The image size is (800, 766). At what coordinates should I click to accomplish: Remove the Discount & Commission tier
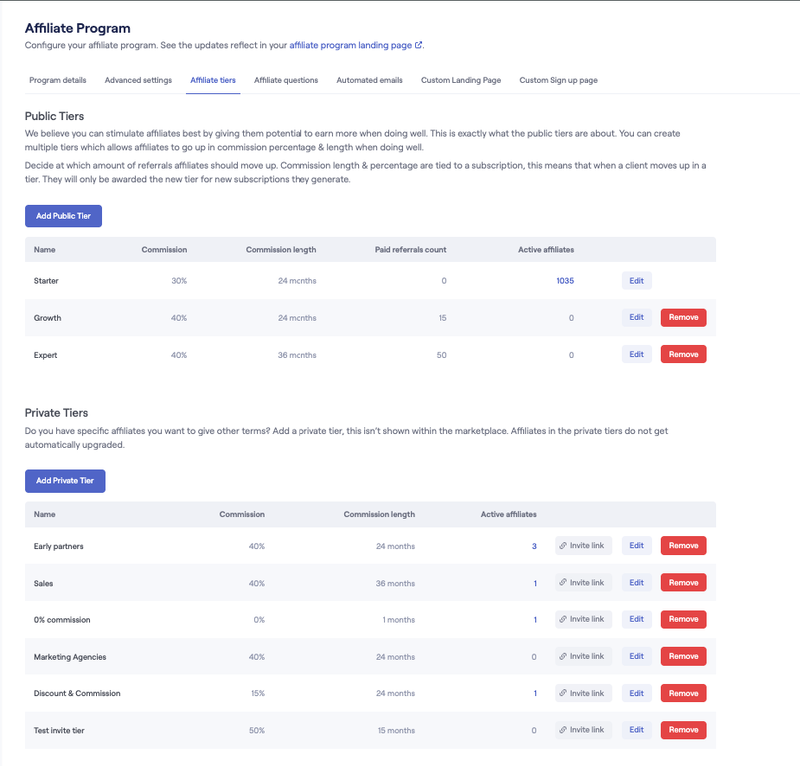pyautogui.click(x=683, y=693)
